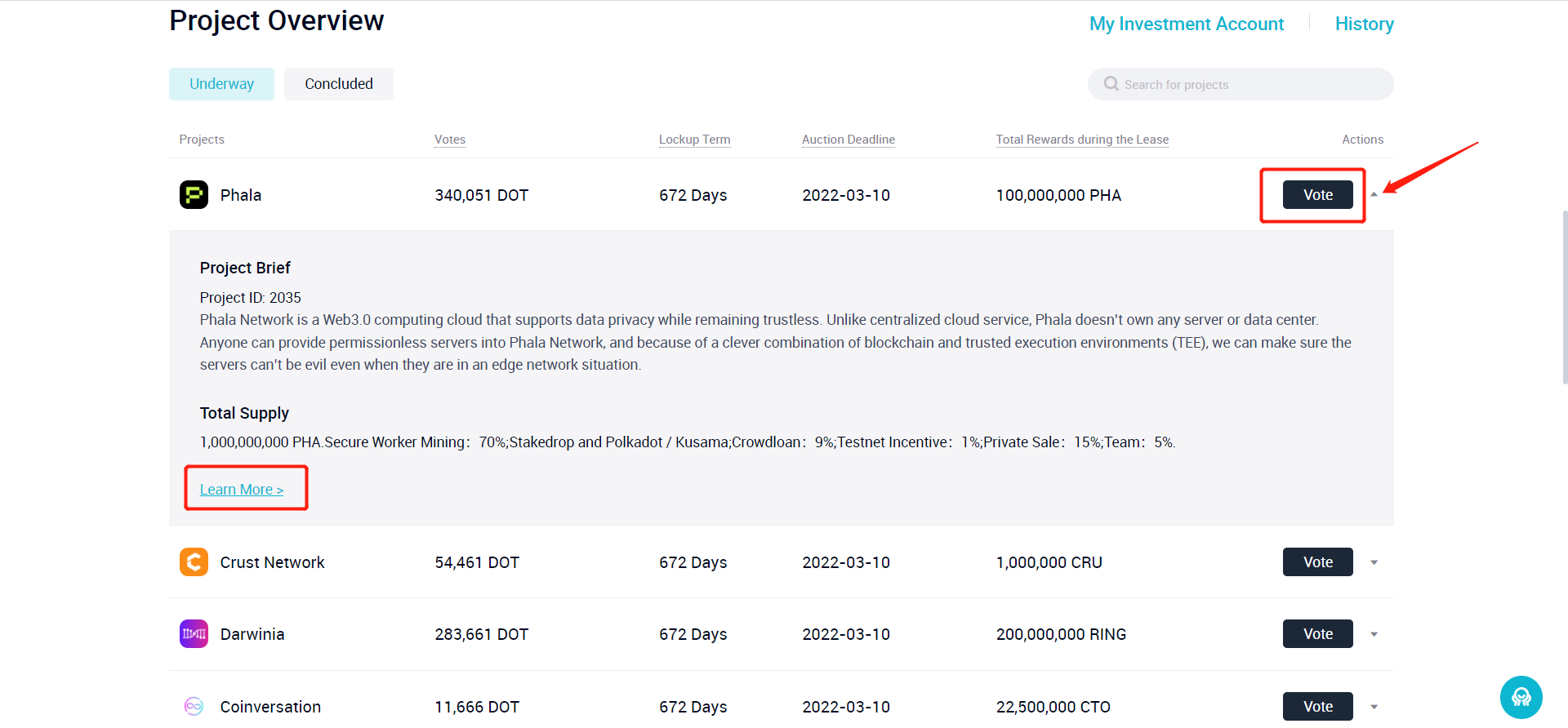Click Crust Network's 2022-03-10 deadline
1568x728 pixels.
tap(846, 562)
